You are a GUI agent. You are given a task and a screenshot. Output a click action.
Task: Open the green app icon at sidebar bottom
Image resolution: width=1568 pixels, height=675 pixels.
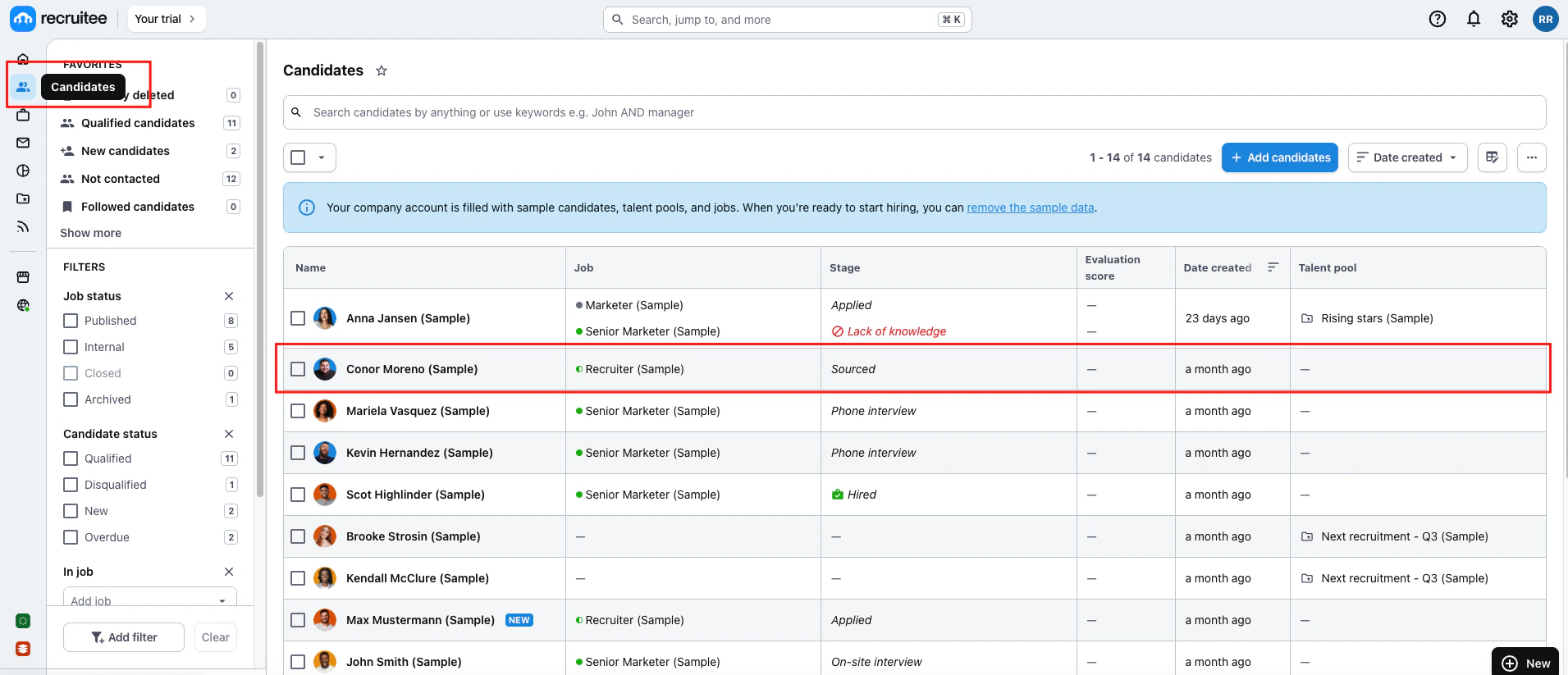(x=23, y=621)
